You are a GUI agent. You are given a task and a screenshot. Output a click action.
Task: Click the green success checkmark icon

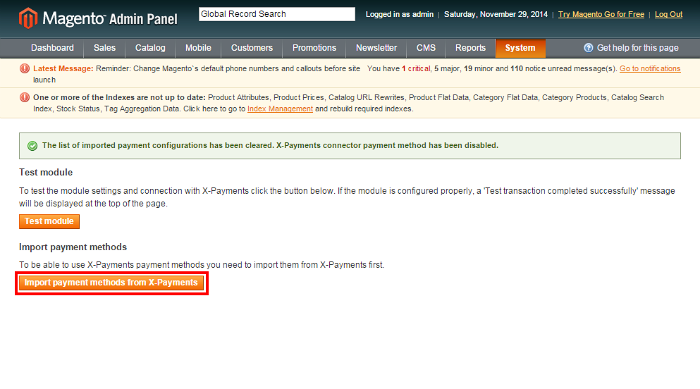(x=32, y=146)
